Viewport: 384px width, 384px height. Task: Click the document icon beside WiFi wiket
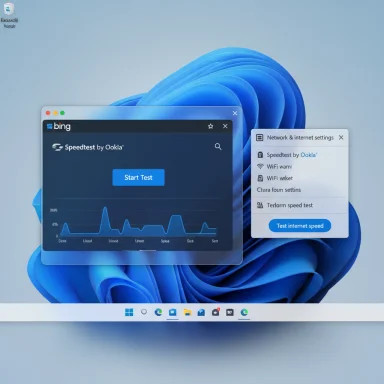pos(260,178)
